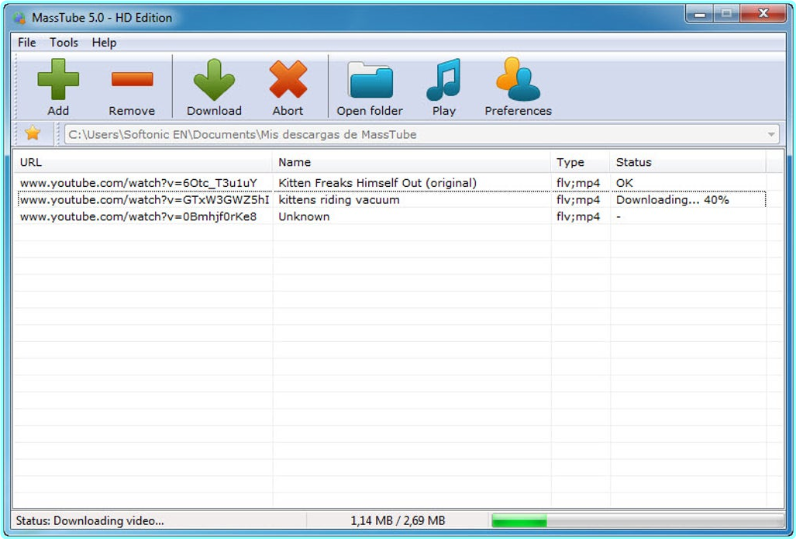
Task: Minimize the MassTube window
Action: pos(700,14)
